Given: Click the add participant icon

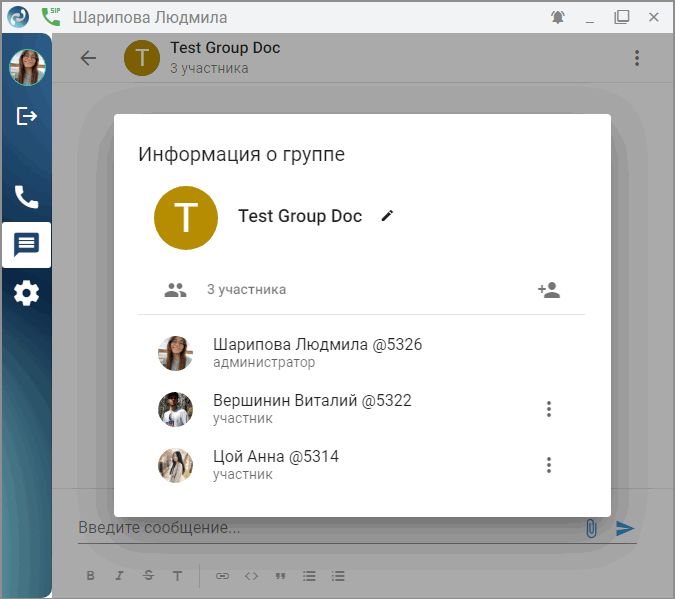Looking at the screenshot, I should point(548,290).
